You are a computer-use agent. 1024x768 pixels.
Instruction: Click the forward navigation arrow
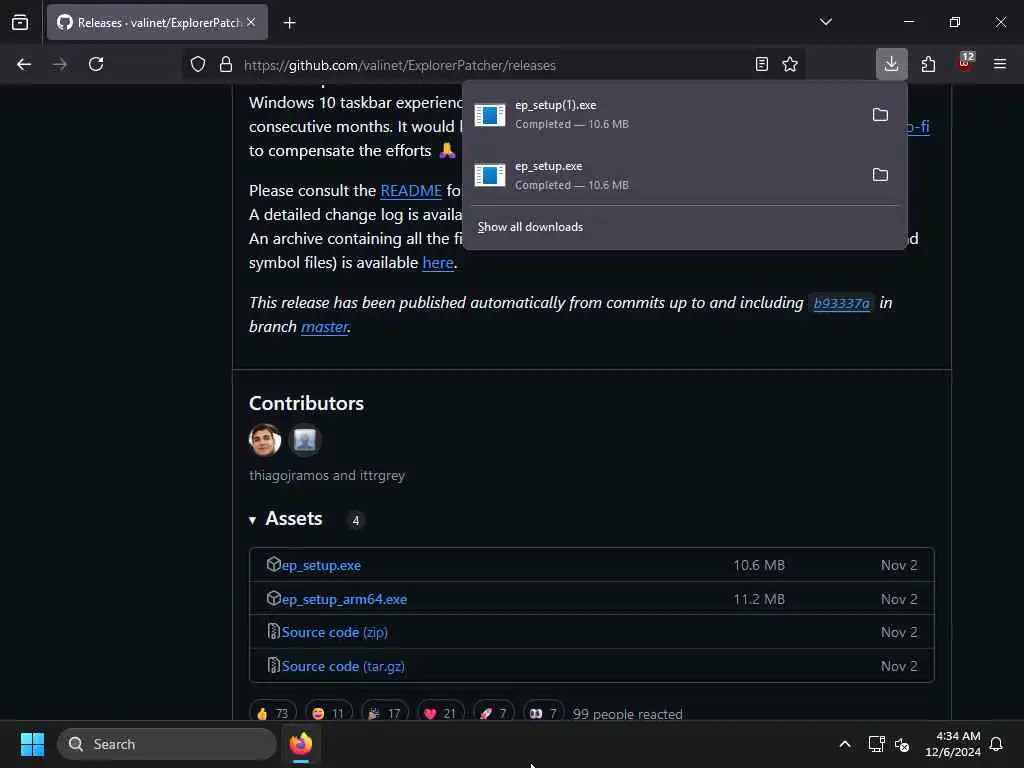tap(59, 64)
